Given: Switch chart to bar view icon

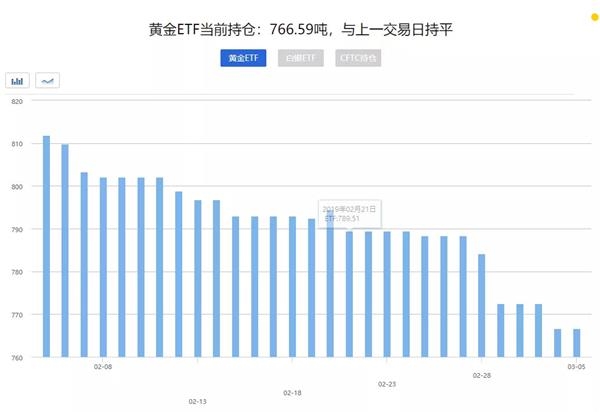Looking at the screenshot, I should (17, 81).
